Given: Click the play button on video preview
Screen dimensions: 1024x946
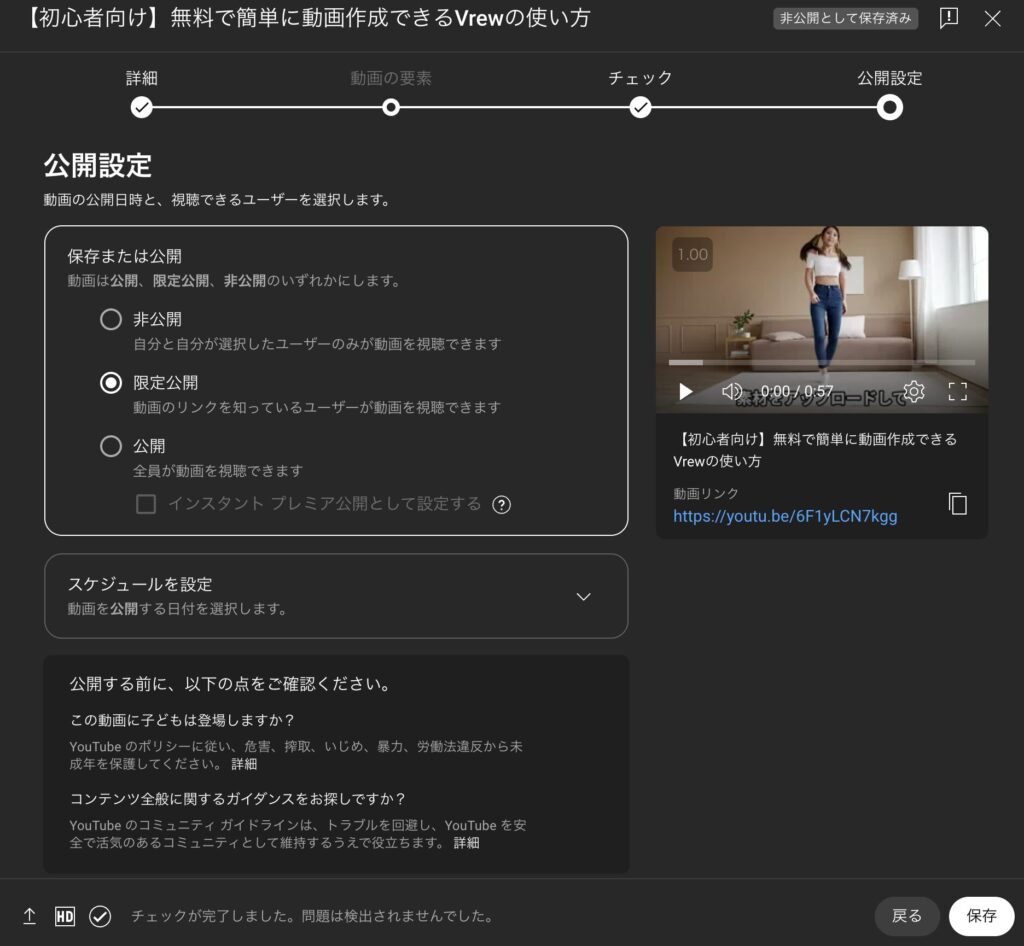Looking at the screenshot, I should click(685, 391).
